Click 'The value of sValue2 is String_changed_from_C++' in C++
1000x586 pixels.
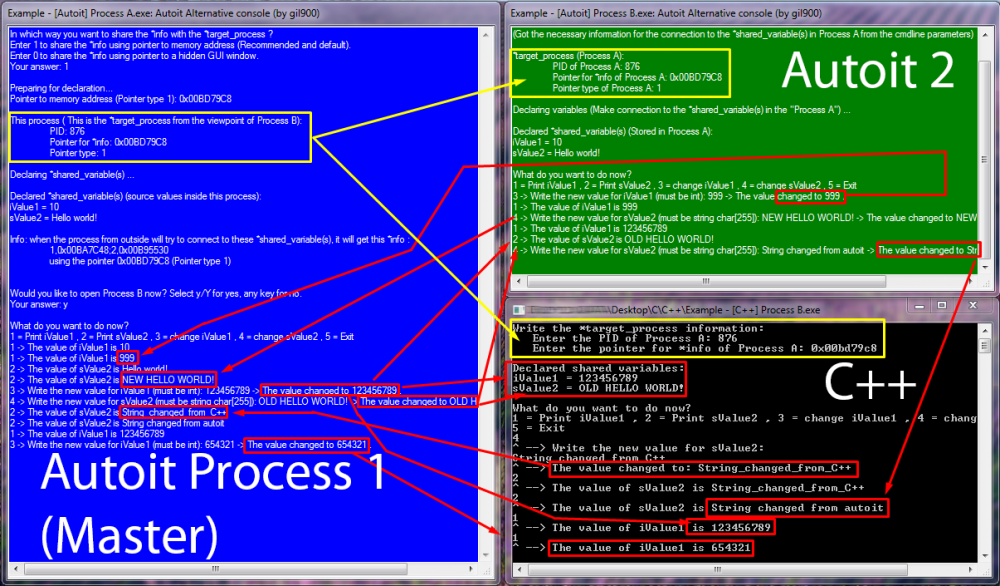708,488
